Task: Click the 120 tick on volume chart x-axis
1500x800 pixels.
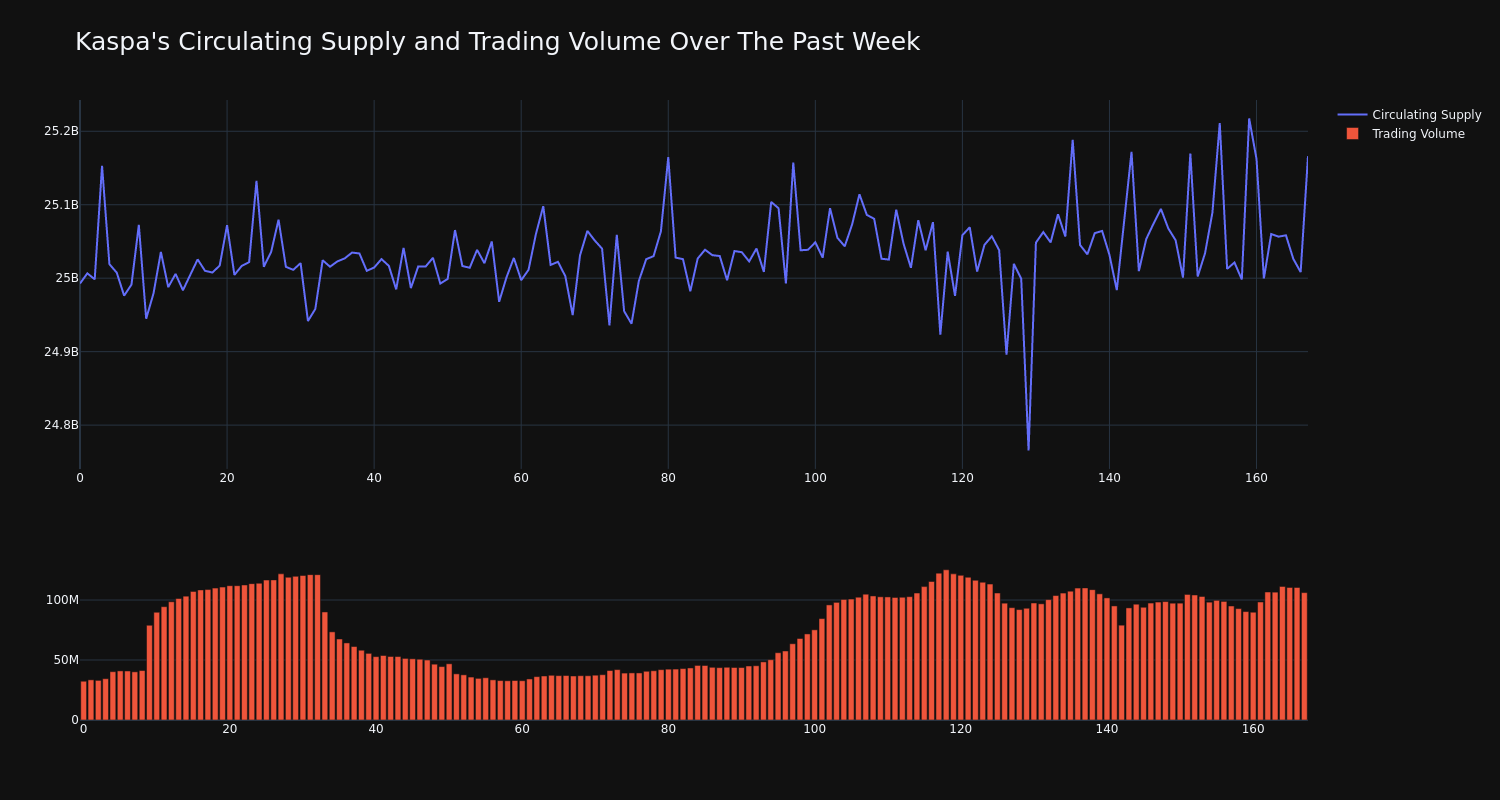Action: point(961,729)
